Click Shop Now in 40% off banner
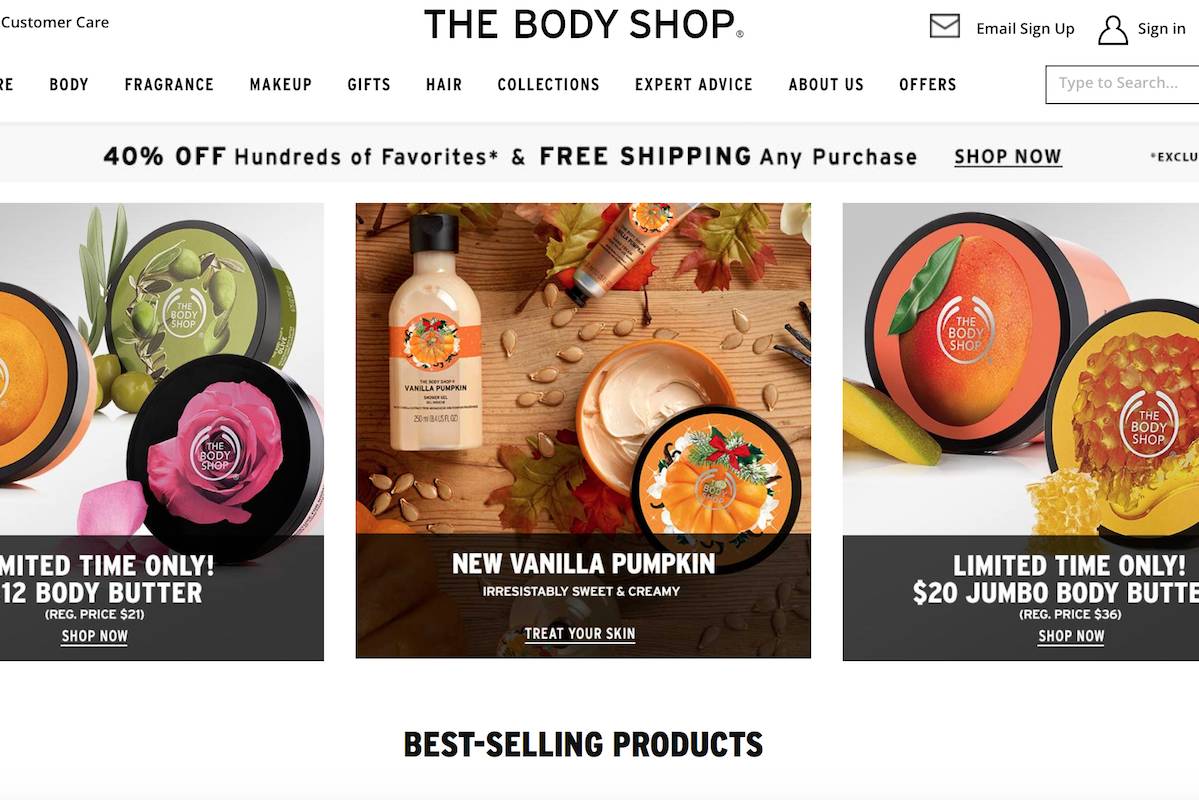This screenshot has height=800, width=1199. click(x=1008, y=157)
